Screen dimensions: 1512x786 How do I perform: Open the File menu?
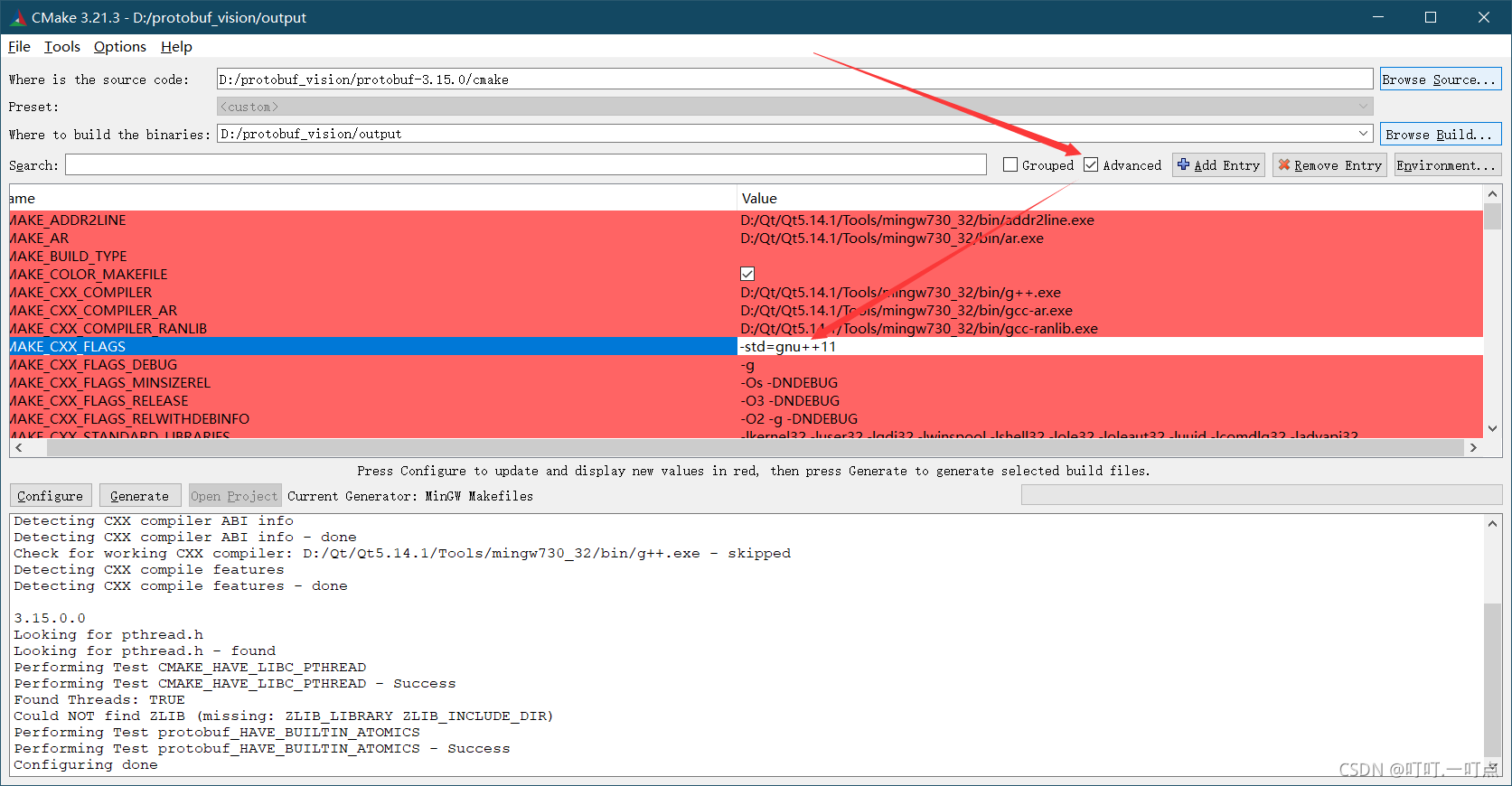click(19, 47)
